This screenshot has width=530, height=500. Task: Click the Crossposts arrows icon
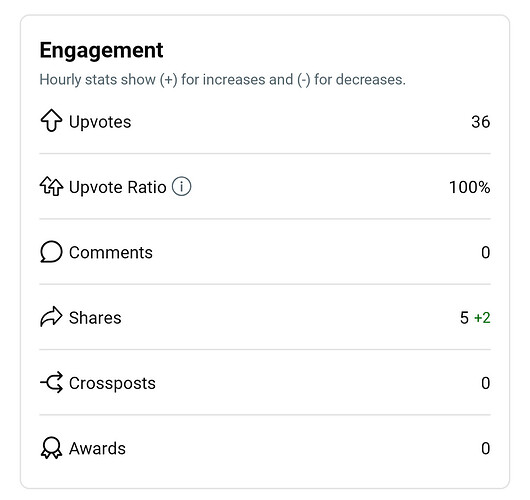coord(51,382)
